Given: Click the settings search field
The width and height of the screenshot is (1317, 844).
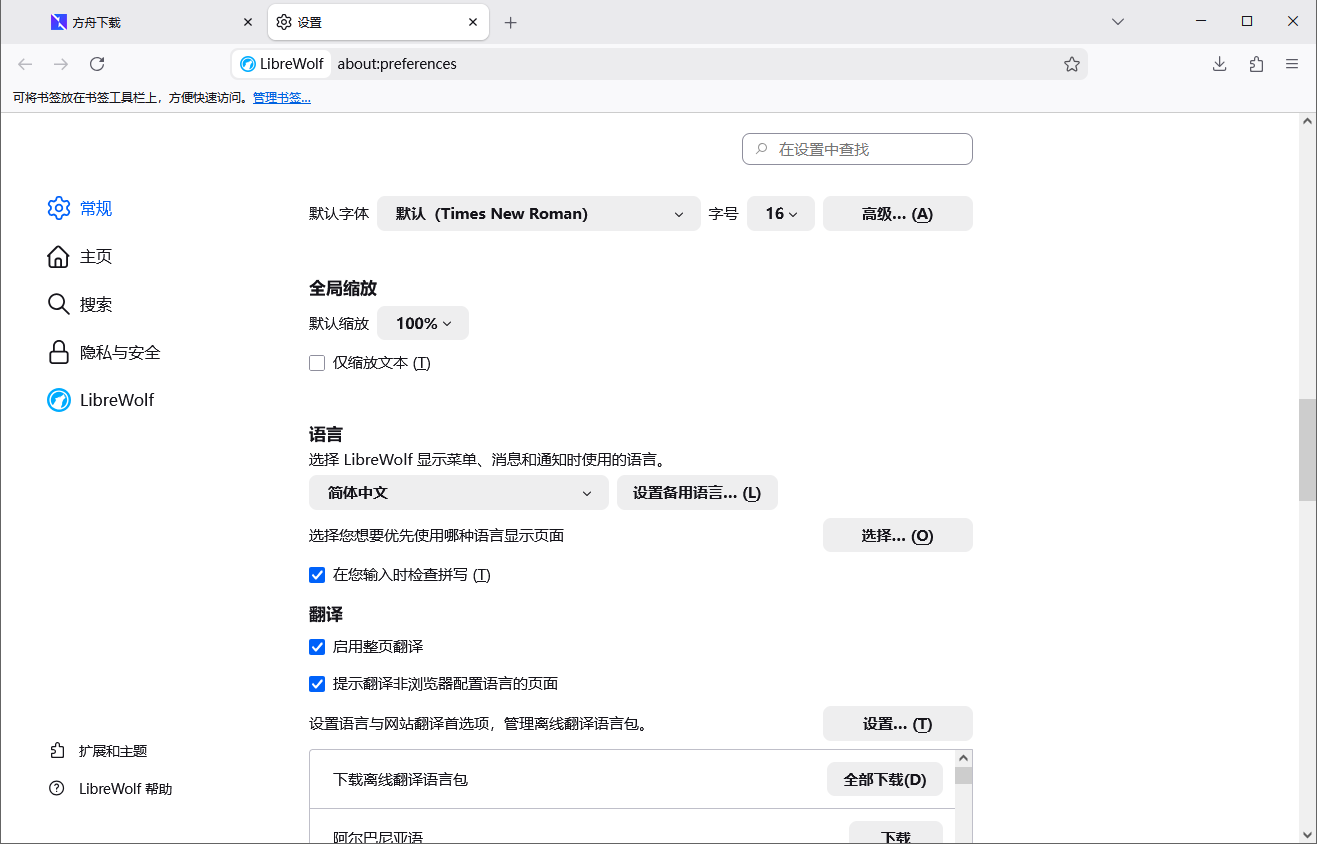Looking at the screenshot, I should (x=857, y=148).
